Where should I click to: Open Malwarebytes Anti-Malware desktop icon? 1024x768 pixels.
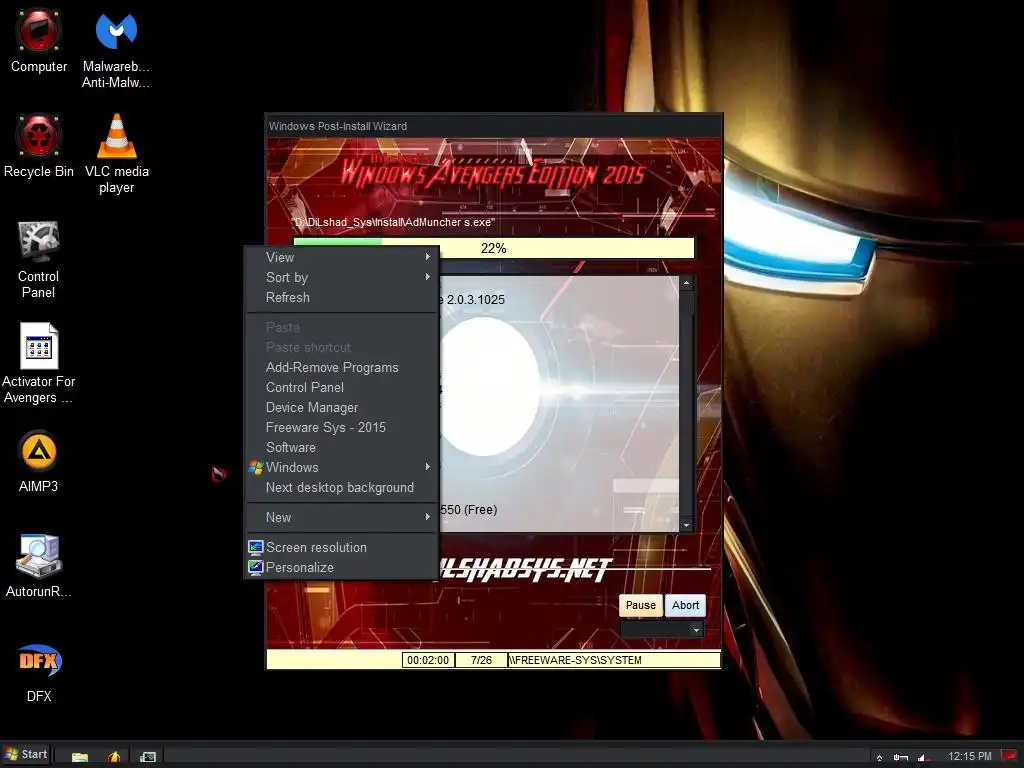116,48
